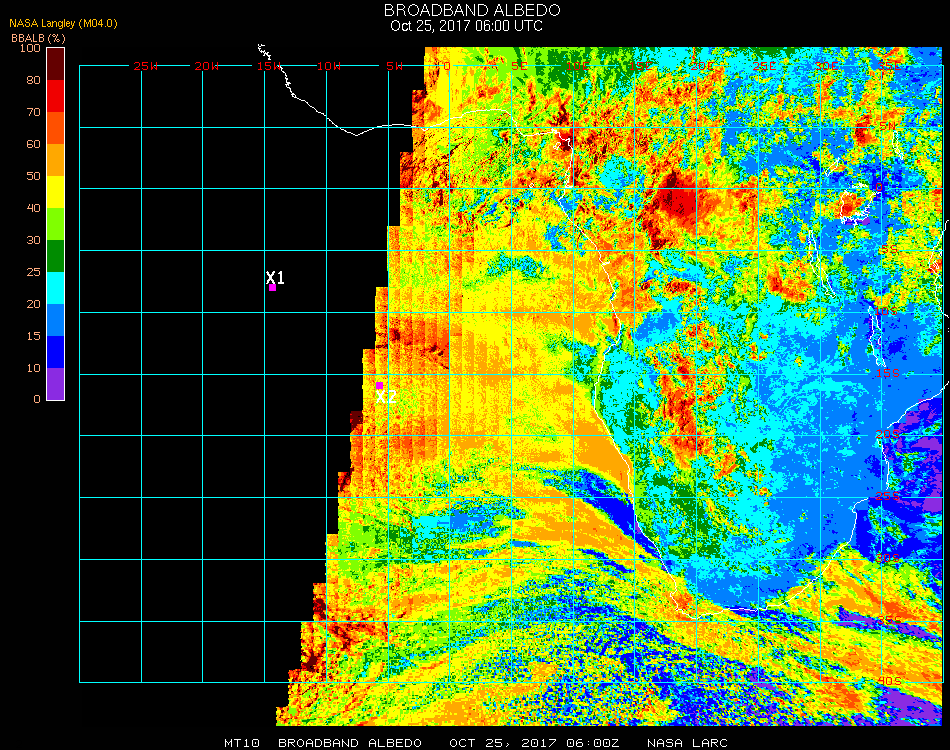
Task: Select the bright red 70-80 legend swatch
Action: 56,96
